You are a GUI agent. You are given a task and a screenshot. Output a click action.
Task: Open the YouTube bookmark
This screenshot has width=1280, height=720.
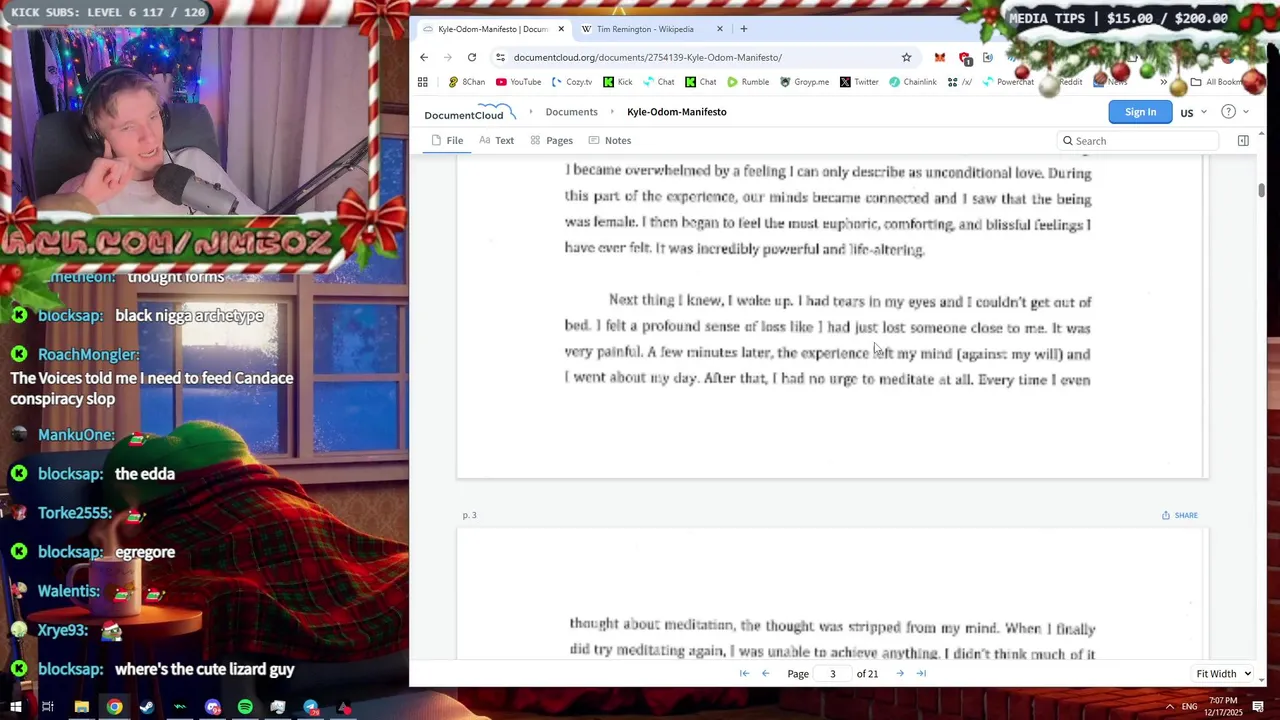pos(519,82)
